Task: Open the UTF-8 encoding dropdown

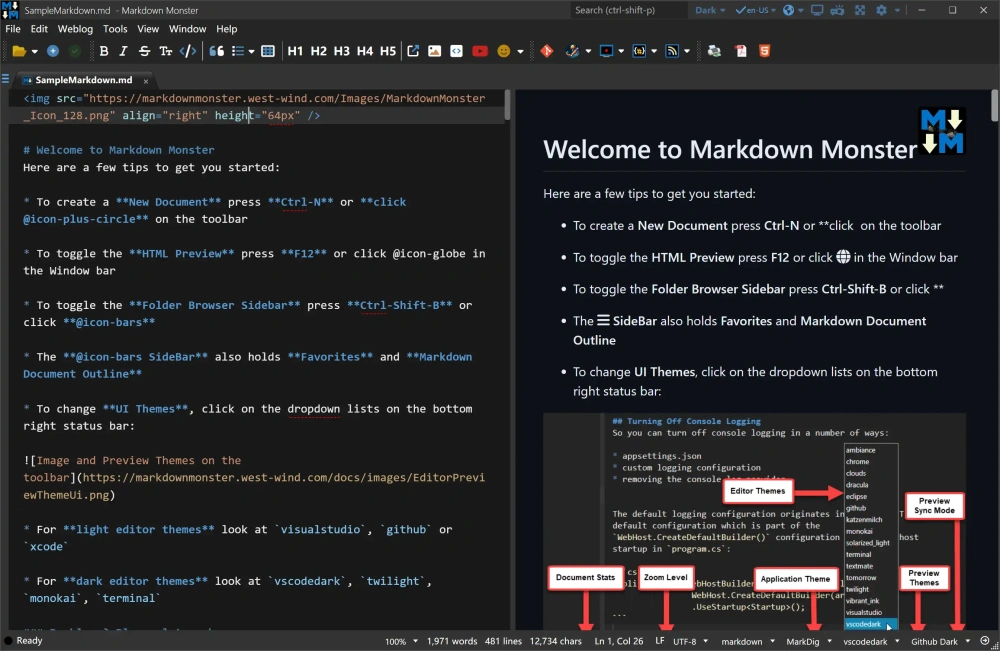Action: (691, 641)
